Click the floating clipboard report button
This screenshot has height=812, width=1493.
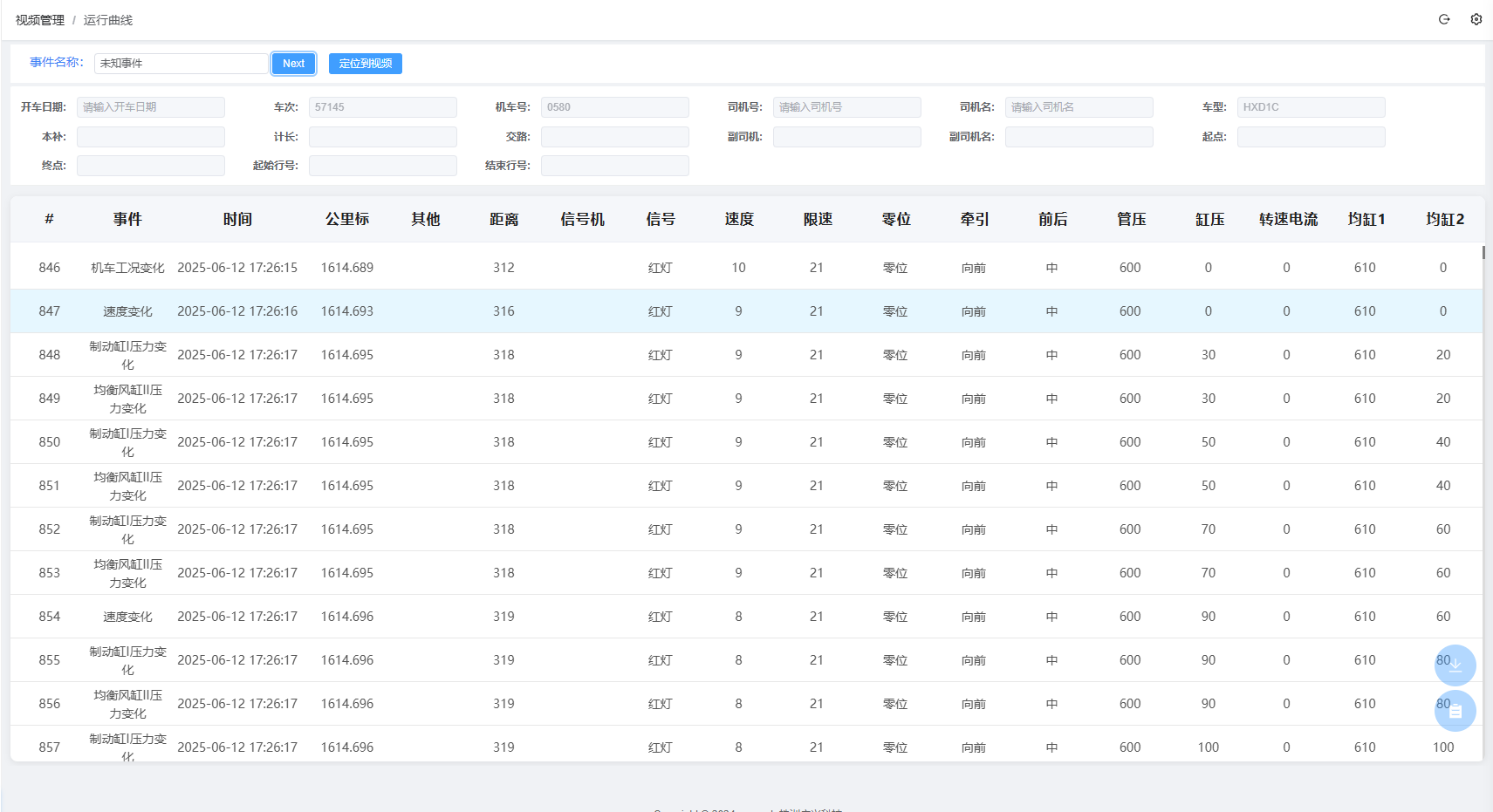pos(1455,711)
